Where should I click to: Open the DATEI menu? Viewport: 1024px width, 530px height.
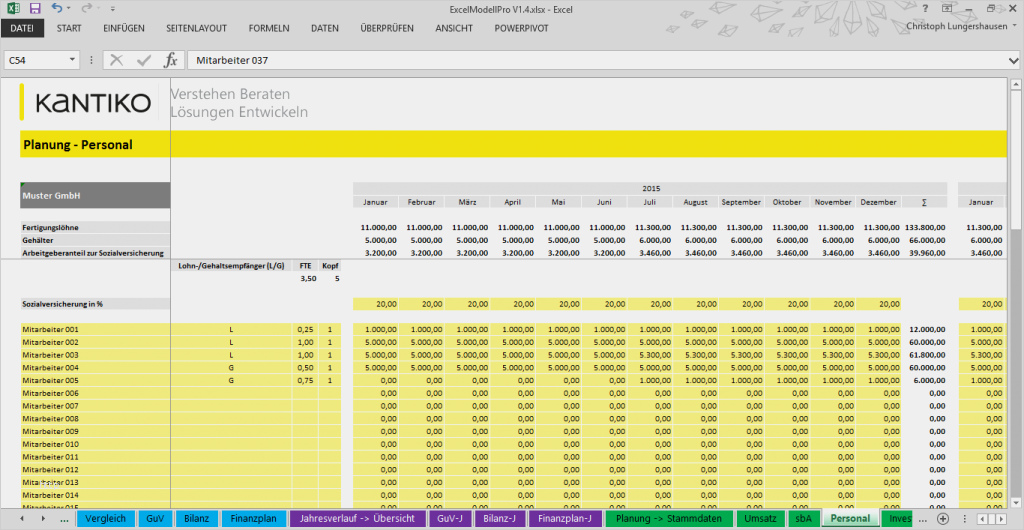pyautogui.click(x=22, y=28)
